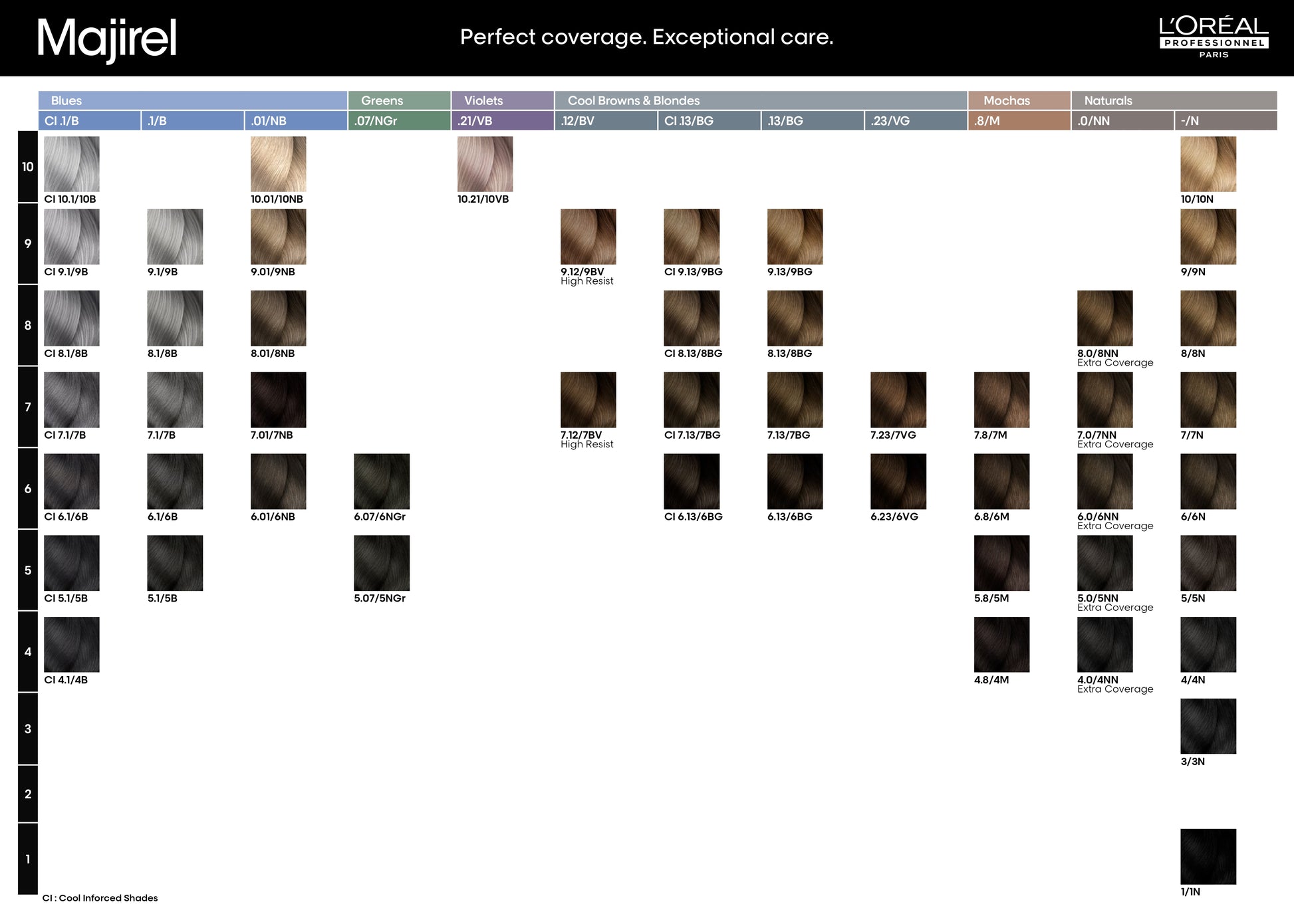Viewport: 1294px width, 924px height.
Task: Select the CI 10.1/10B swatch
Action: click(x=72, y=164)
